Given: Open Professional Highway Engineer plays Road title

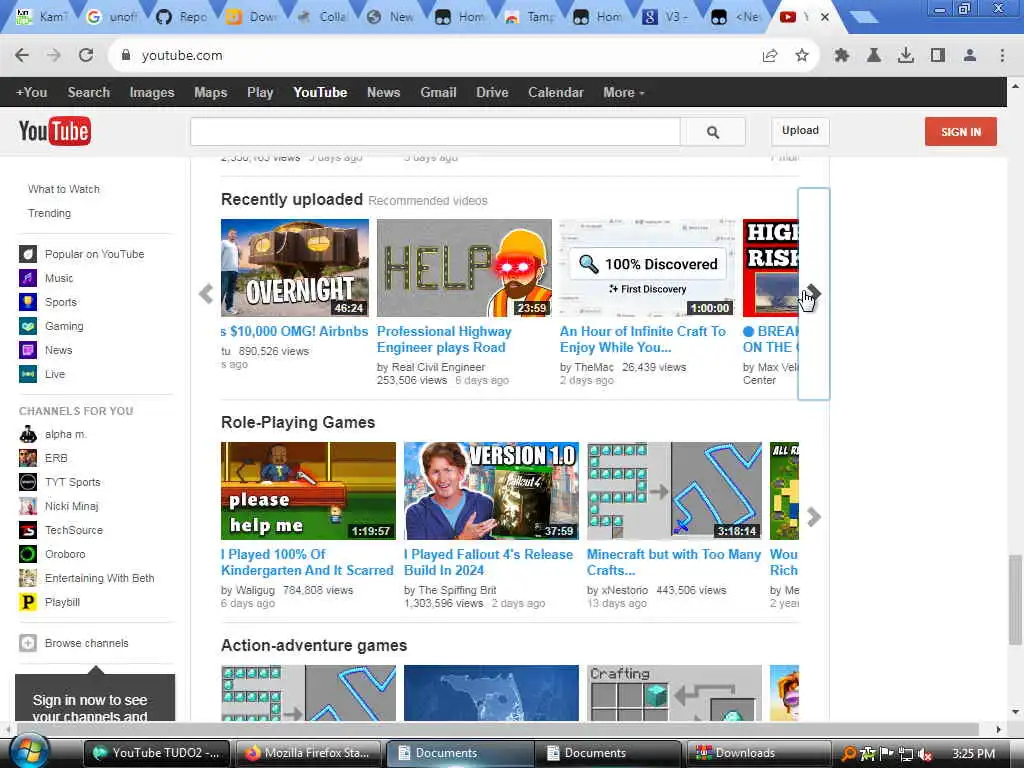Looking at the screenshot, I should click(x=444, y=340).
